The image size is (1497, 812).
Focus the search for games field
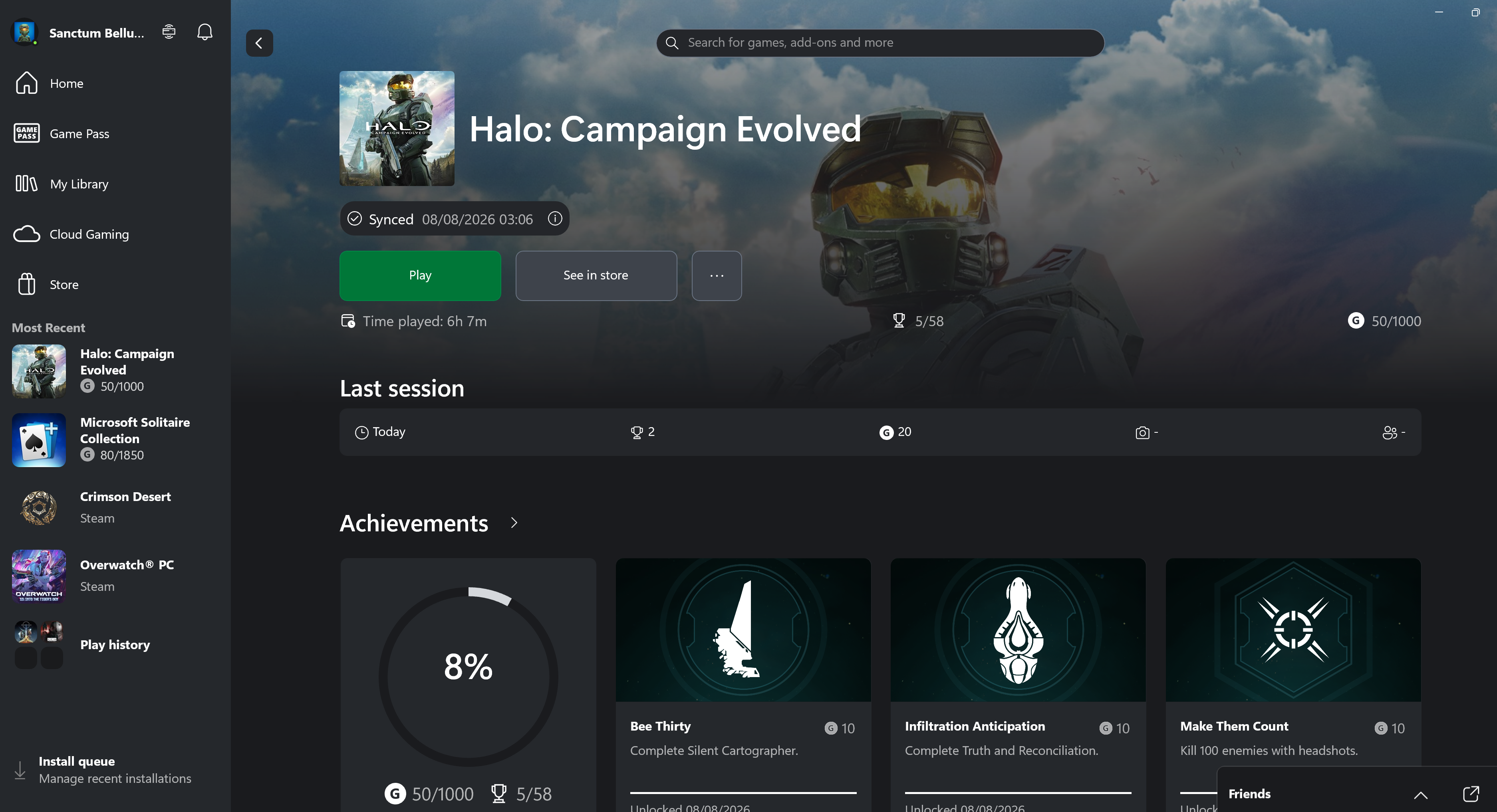pyautogui.click(x=880, y=43)
